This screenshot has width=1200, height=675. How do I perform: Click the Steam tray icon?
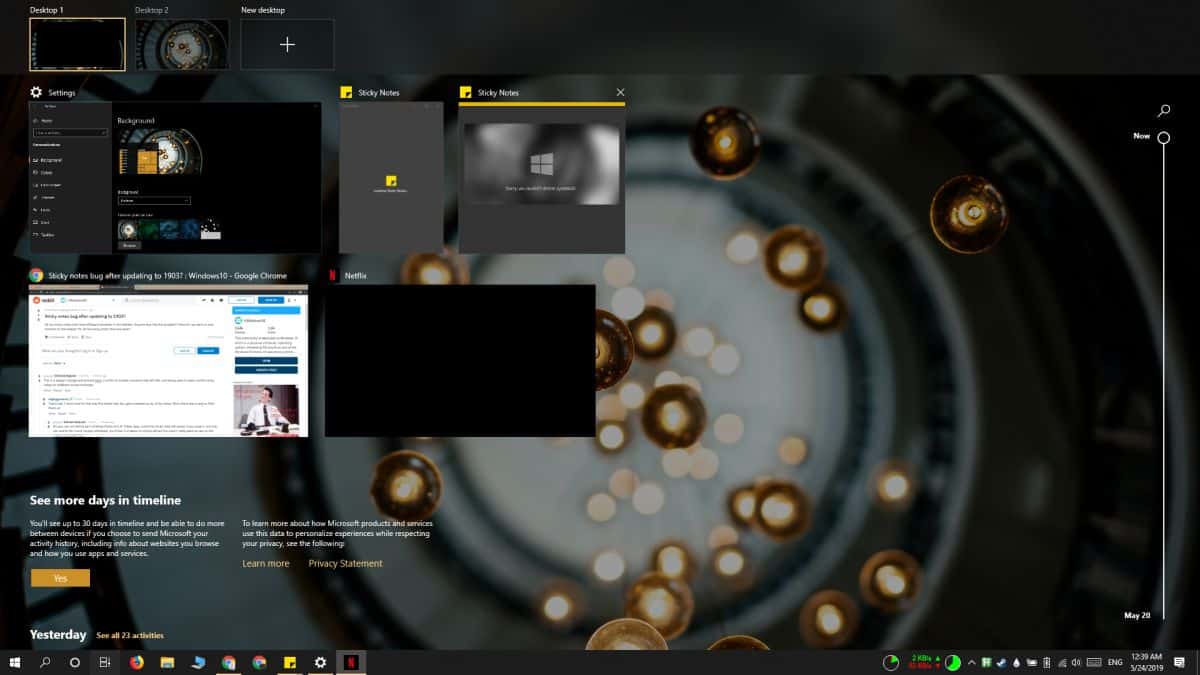click(1001, 662)
